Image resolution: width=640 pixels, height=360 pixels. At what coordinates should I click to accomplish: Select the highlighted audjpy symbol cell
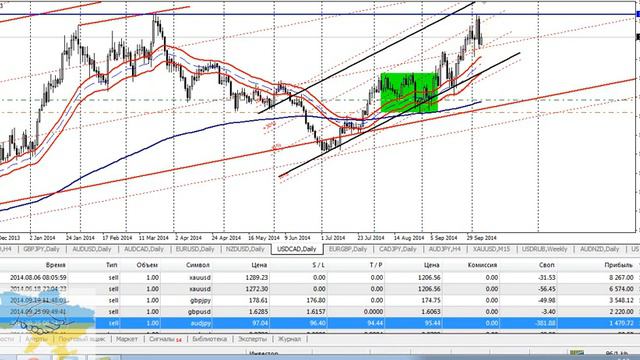coord(201,323)
